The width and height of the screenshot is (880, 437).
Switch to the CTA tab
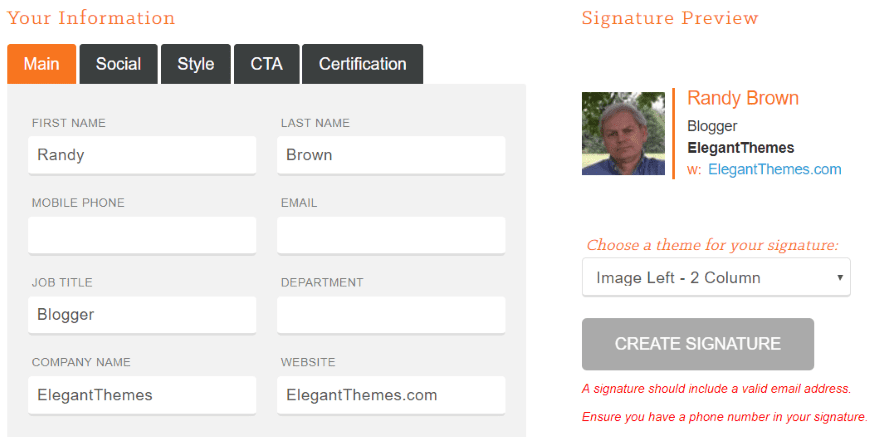pos(266,64)
